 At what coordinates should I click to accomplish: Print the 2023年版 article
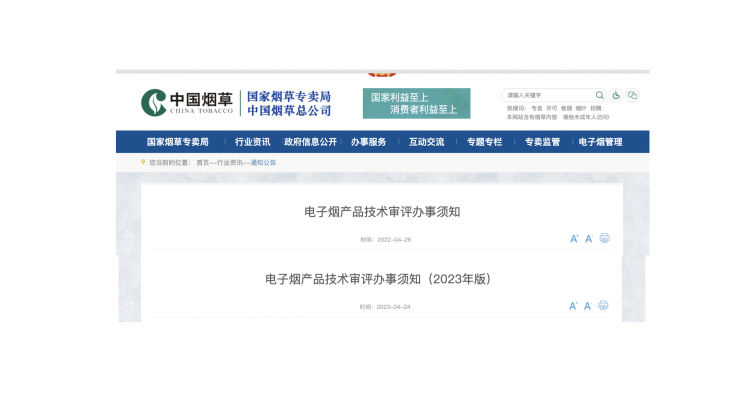(603, 305)
